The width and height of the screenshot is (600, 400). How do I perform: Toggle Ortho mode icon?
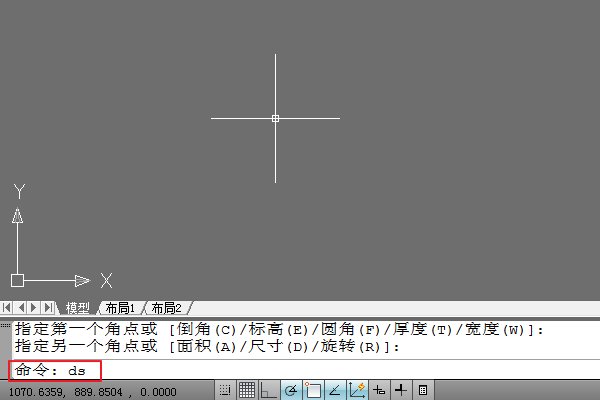coord(268,390)
